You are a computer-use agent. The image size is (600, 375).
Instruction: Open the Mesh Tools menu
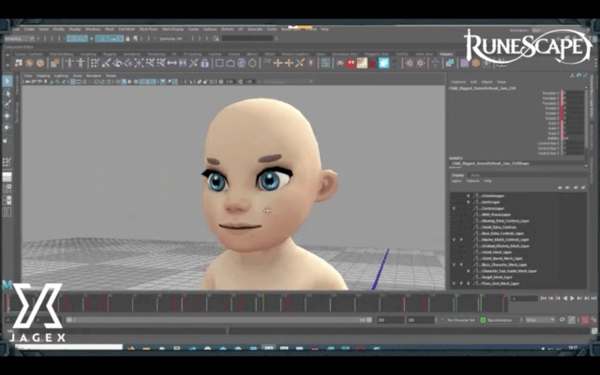tap(148, 29)
